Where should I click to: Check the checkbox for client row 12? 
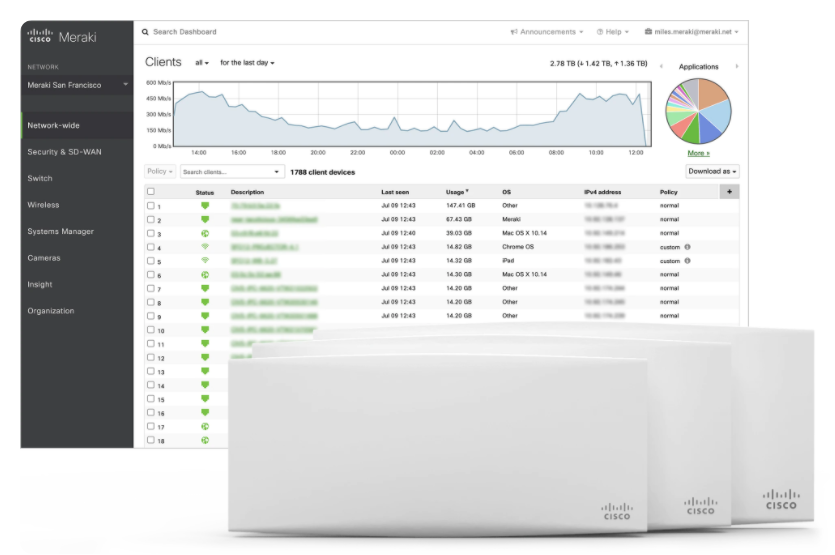point(151,357)
